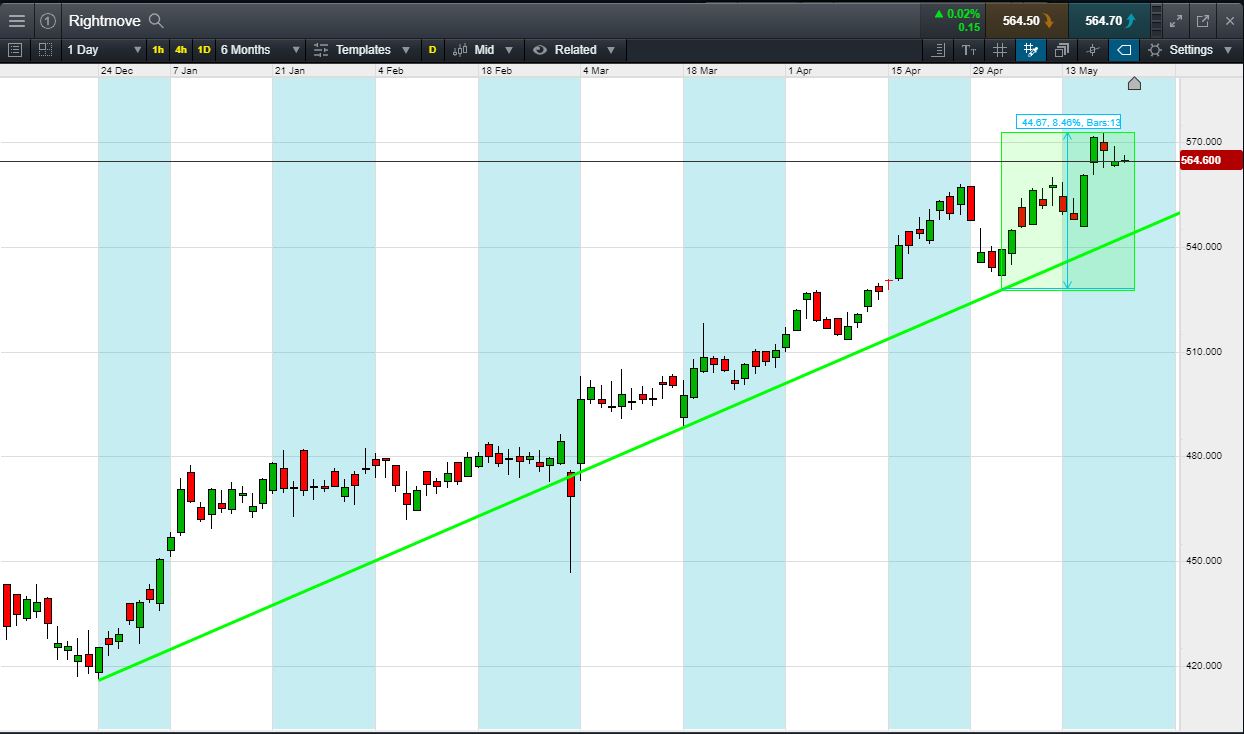This screenshot has height=734, width=1244.
Task: Click the 15 Apr date label
Action: [x=906, y=71]
